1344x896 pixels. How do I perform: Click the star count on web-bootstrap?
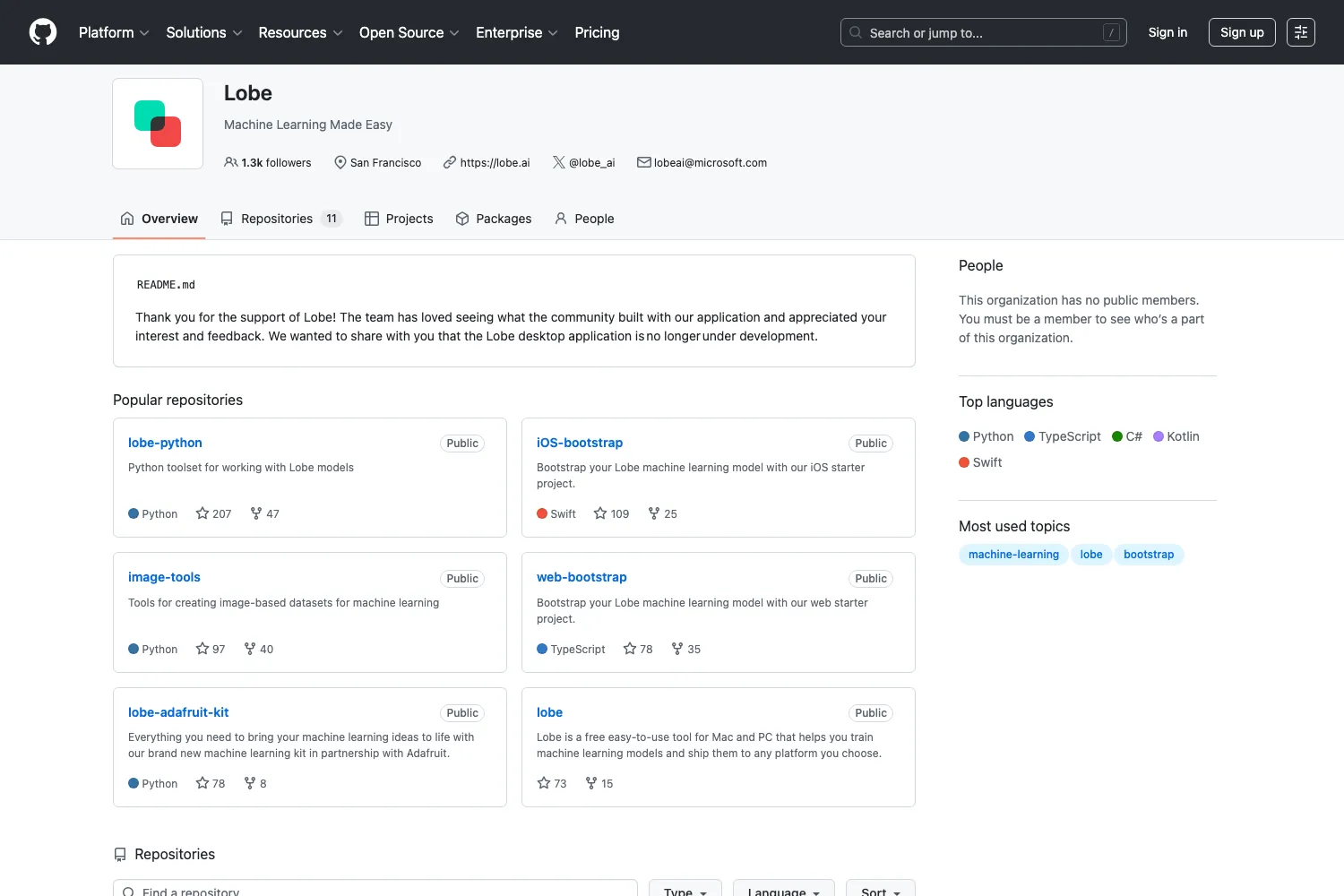(646, 649)
